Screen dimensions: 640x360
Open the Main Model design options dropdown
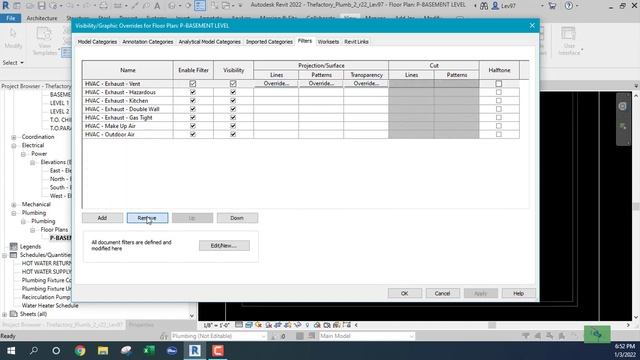[x=367, y=336]
